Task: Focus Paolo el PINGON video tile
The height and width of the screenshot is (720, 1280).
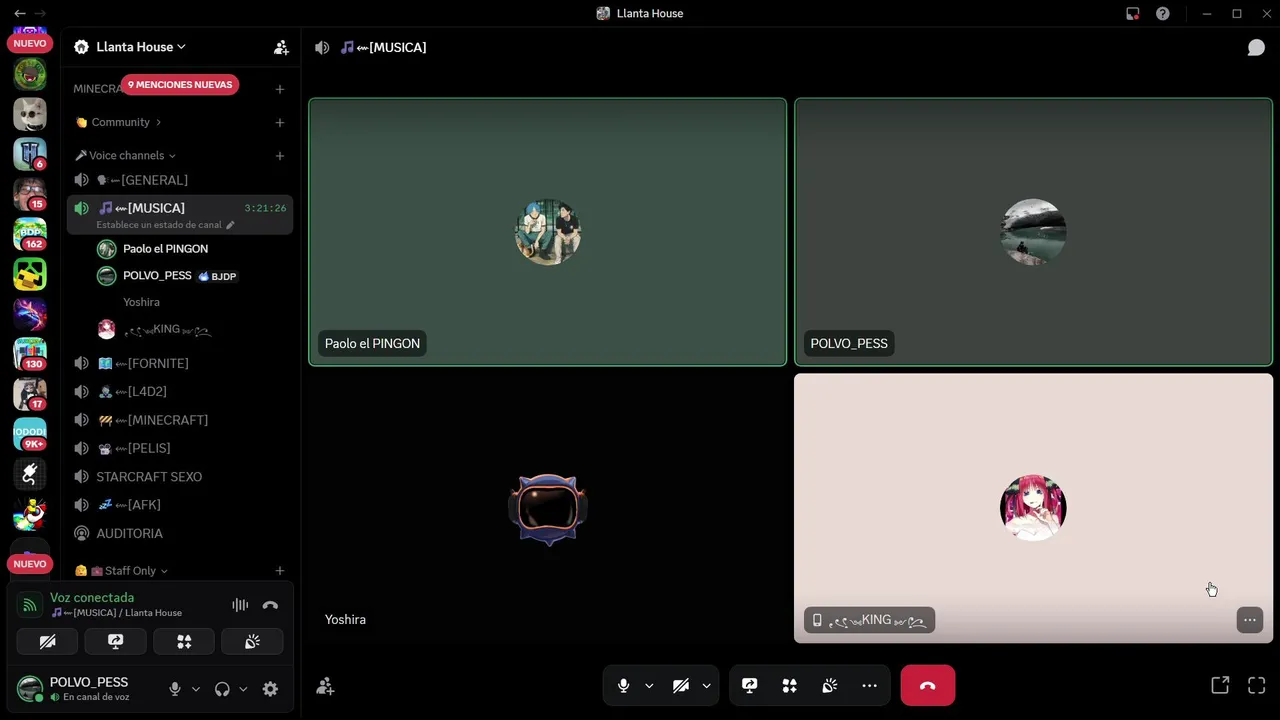Action: (548, 232)
